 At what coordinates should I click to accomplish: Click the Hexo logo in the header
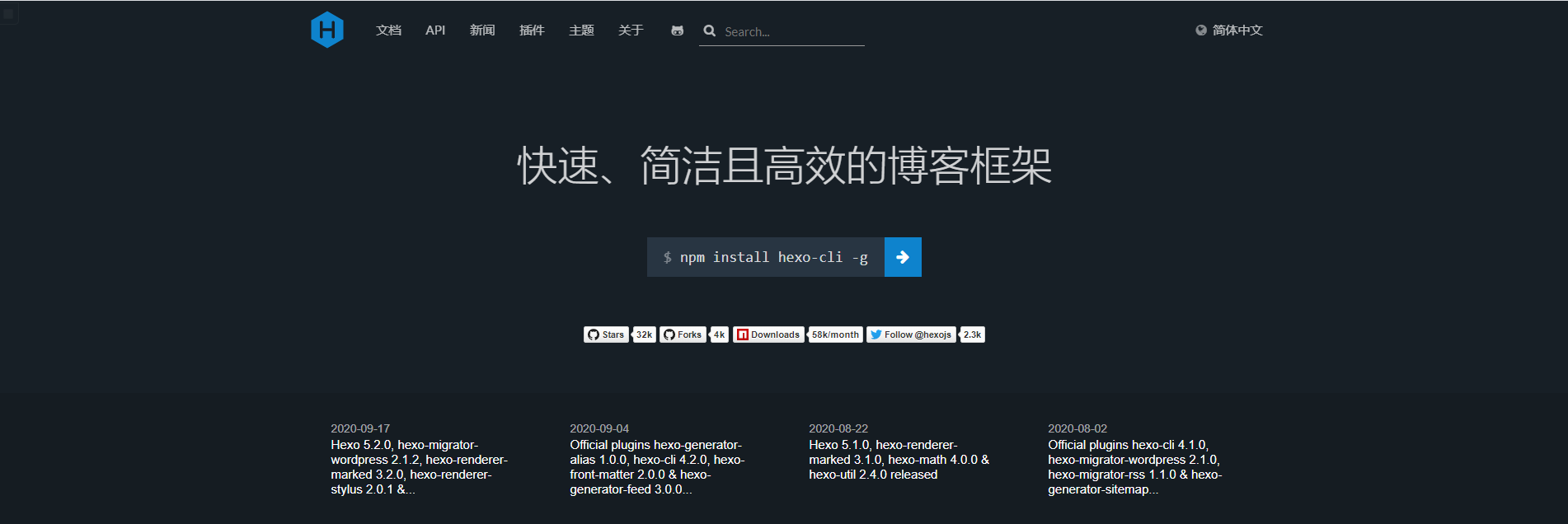[326, 30]
